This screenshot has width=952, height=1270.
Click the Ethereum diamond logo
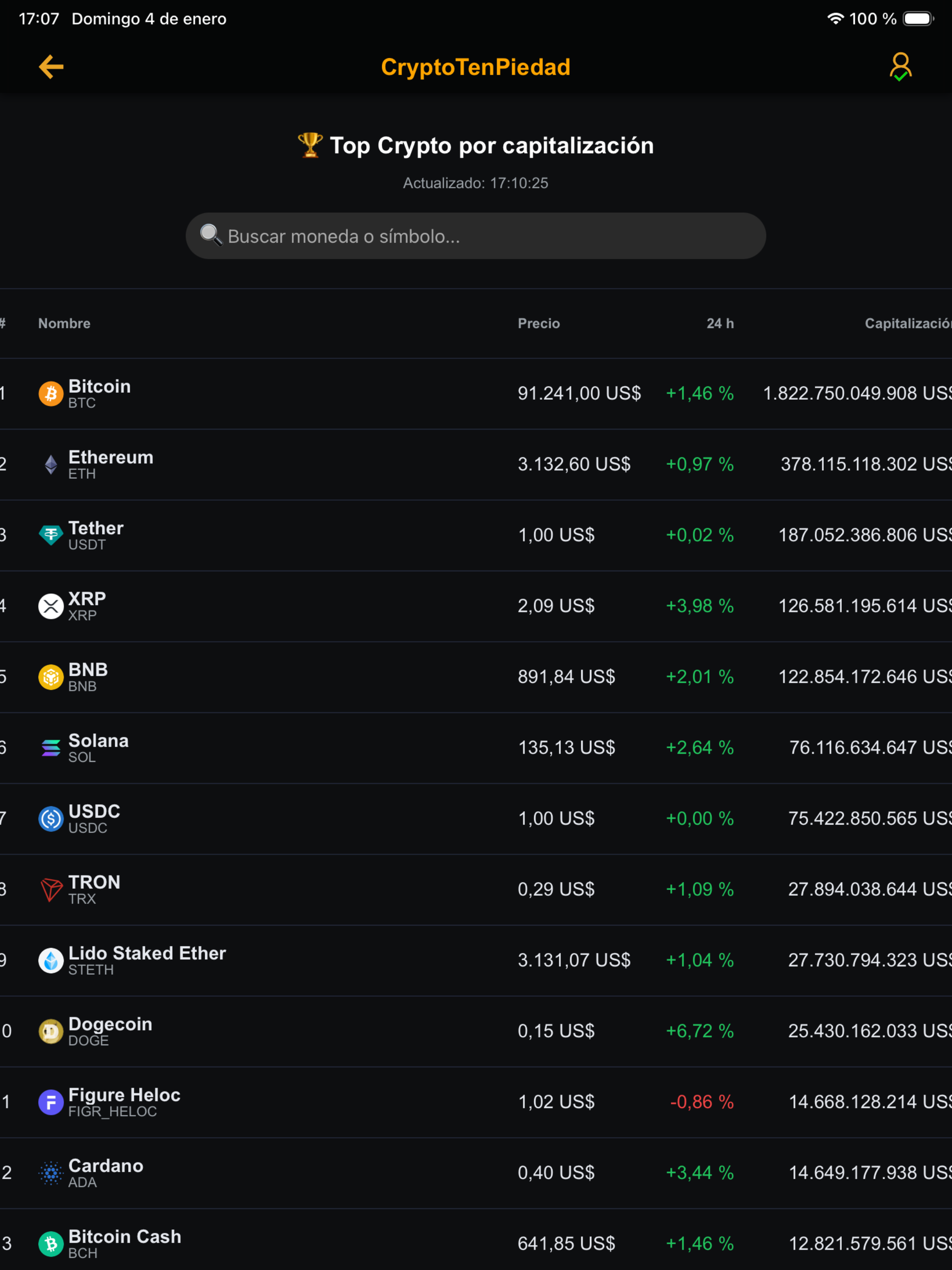point(50,464)
